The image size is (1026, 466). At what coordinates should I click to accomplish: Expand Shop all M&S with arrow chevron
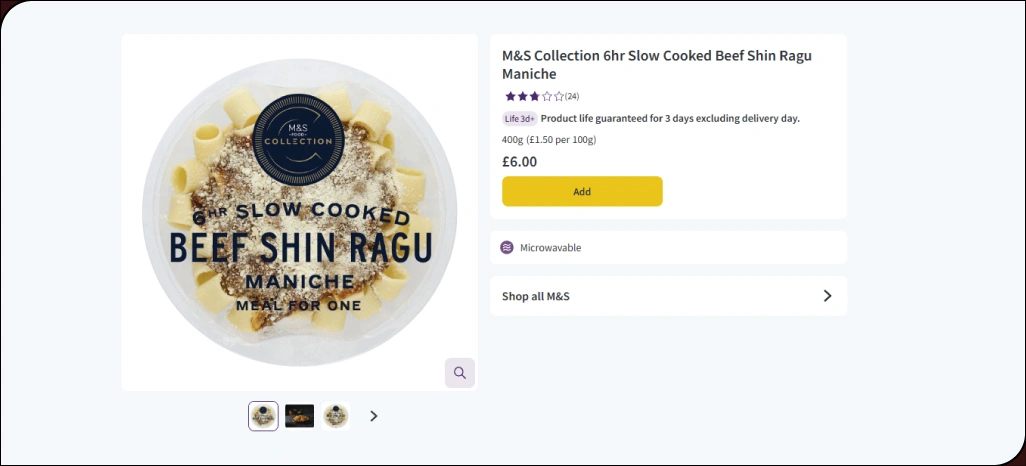827,296
